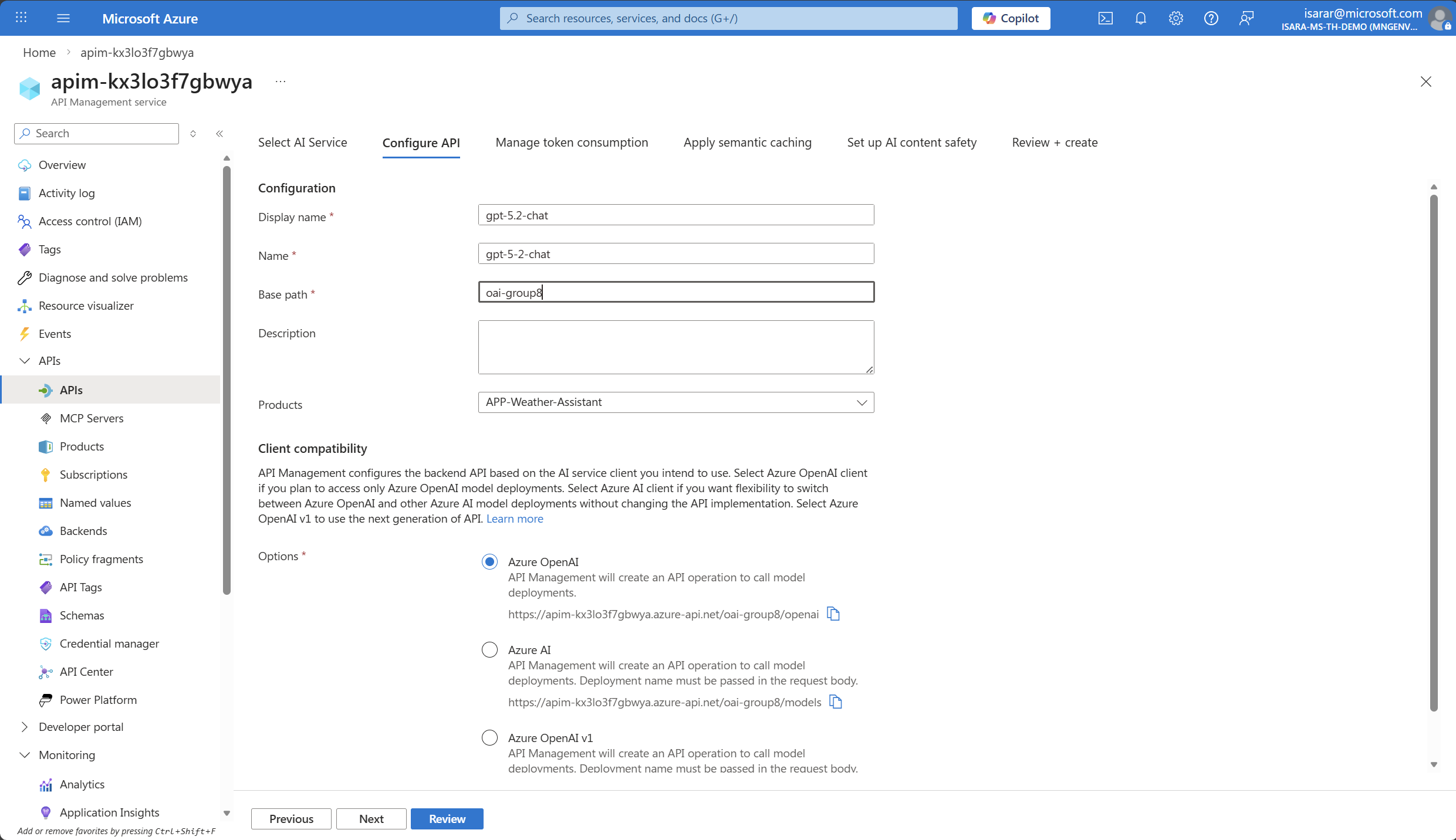Viewport: 1456px width, 840px height.
Task: Launch Cloud Shell from the top bar
Action: (x=1106, y=18)
